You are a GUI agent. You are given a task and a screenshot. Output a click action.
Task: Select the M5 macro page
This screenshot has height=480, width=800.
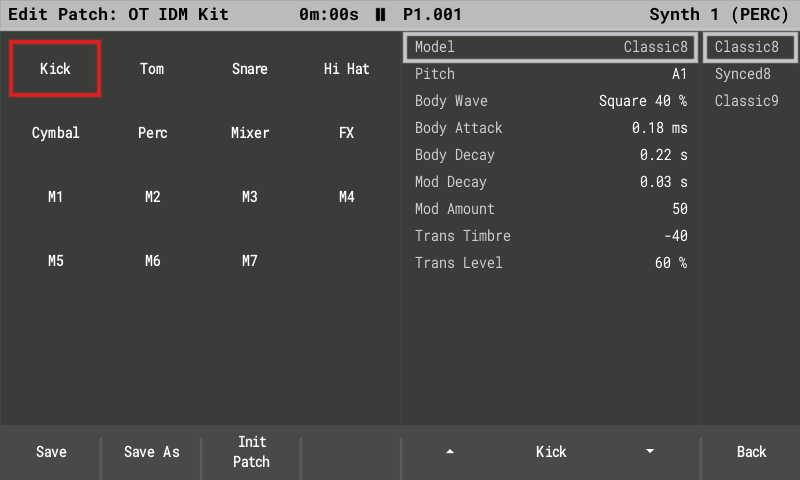(55, 261)
